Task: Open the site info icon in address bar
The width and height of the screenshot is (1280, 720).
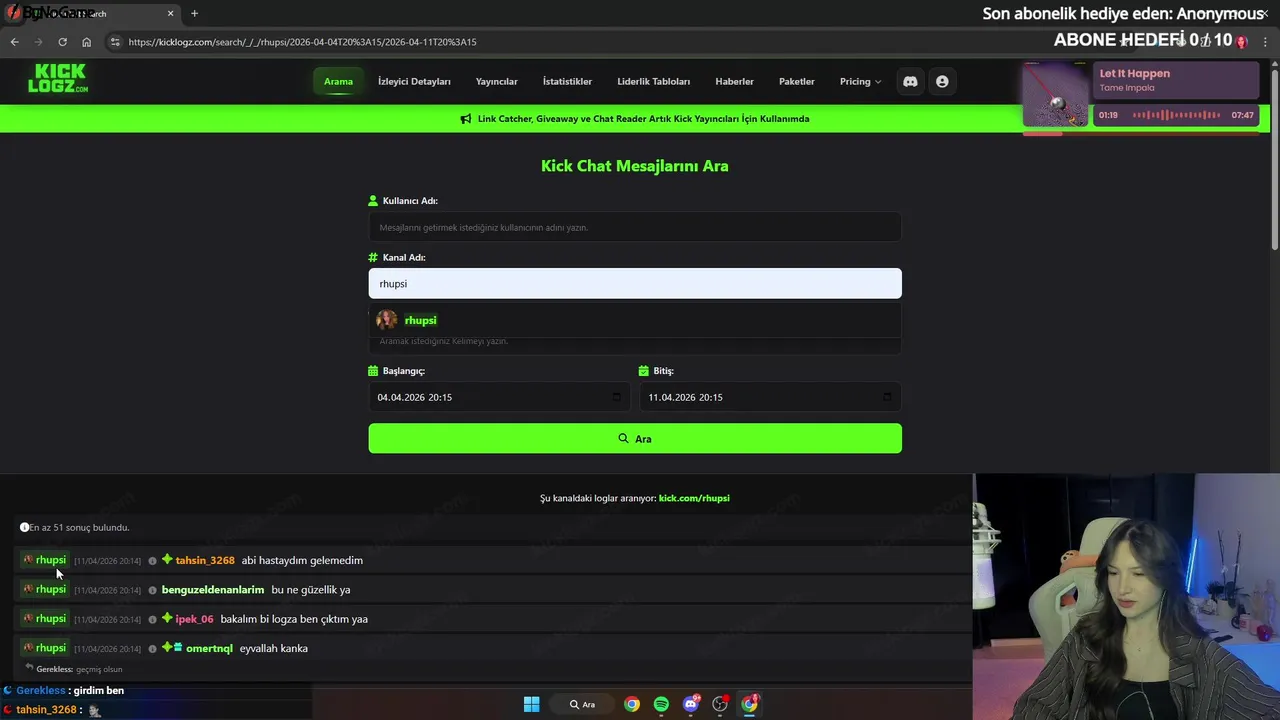Action: (115, 42)
